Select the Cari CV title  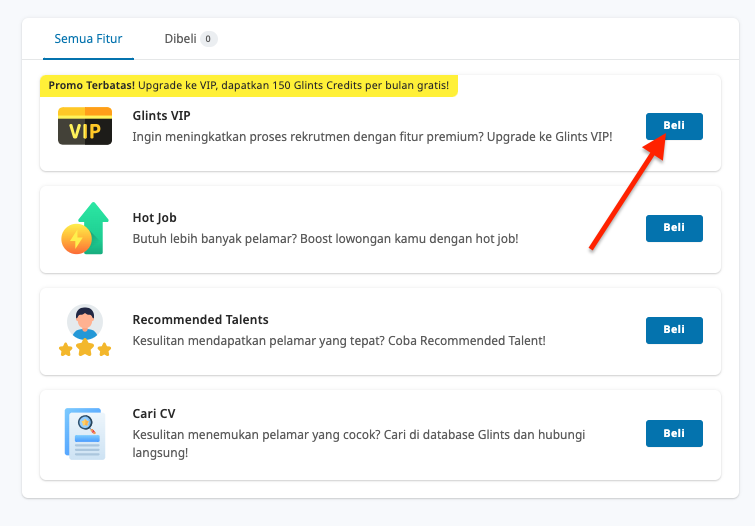pyautogui.click(x=154, y=414)
